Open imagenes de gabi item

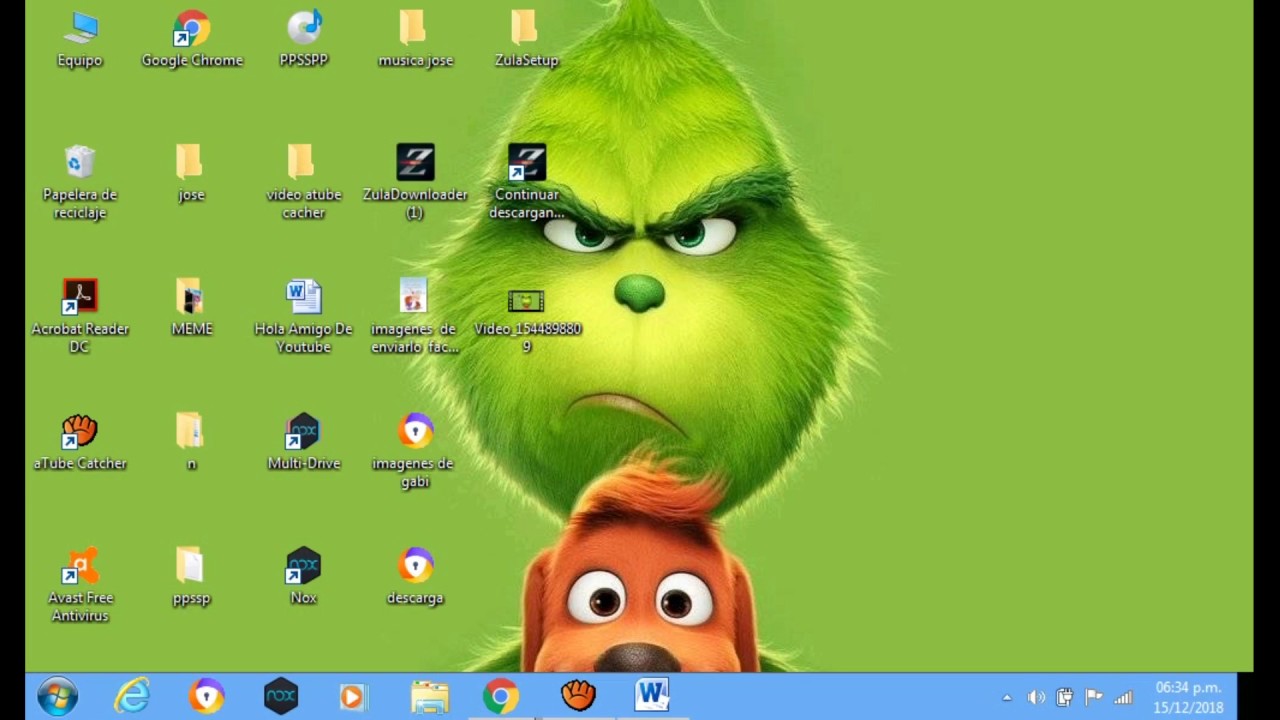tap(415, 451)
